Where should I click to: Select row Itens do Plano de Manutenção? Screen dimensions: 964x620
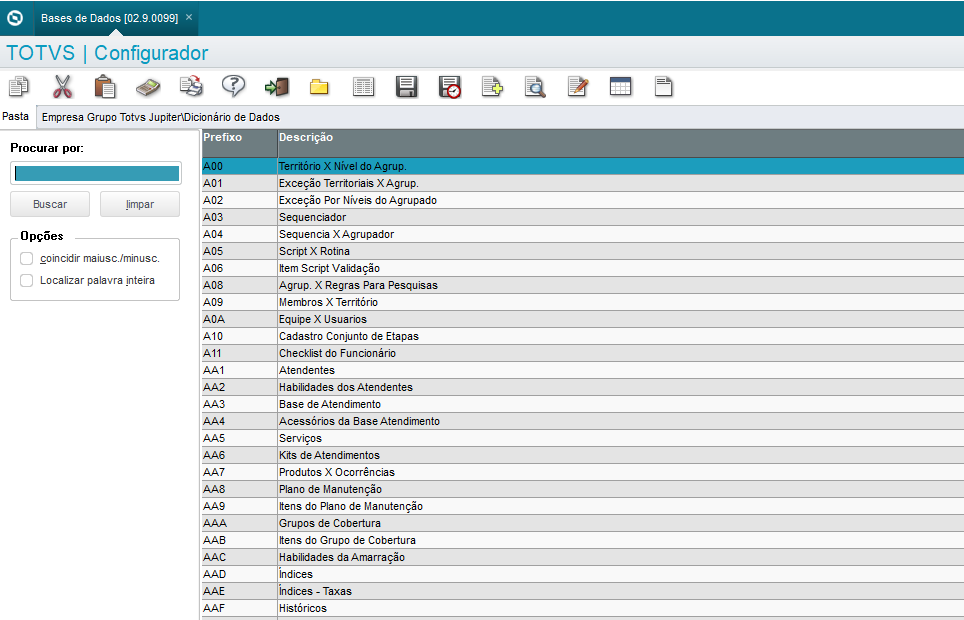583,506
